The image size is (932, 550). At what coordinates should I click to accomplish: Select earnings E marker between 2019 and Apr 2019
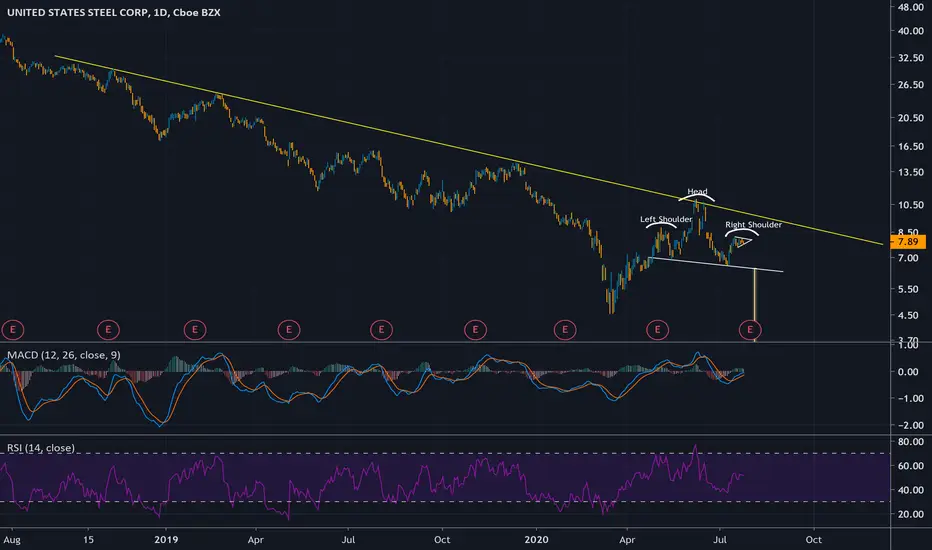(195, 329)
